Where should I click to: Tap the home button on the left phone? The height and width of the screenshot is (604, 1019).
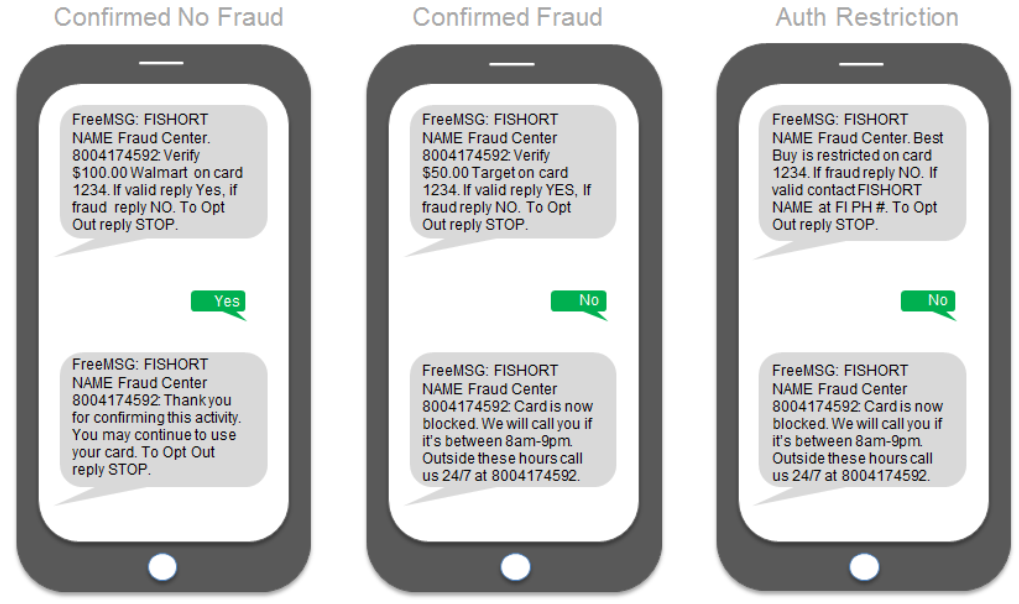(x=162, y=567)
